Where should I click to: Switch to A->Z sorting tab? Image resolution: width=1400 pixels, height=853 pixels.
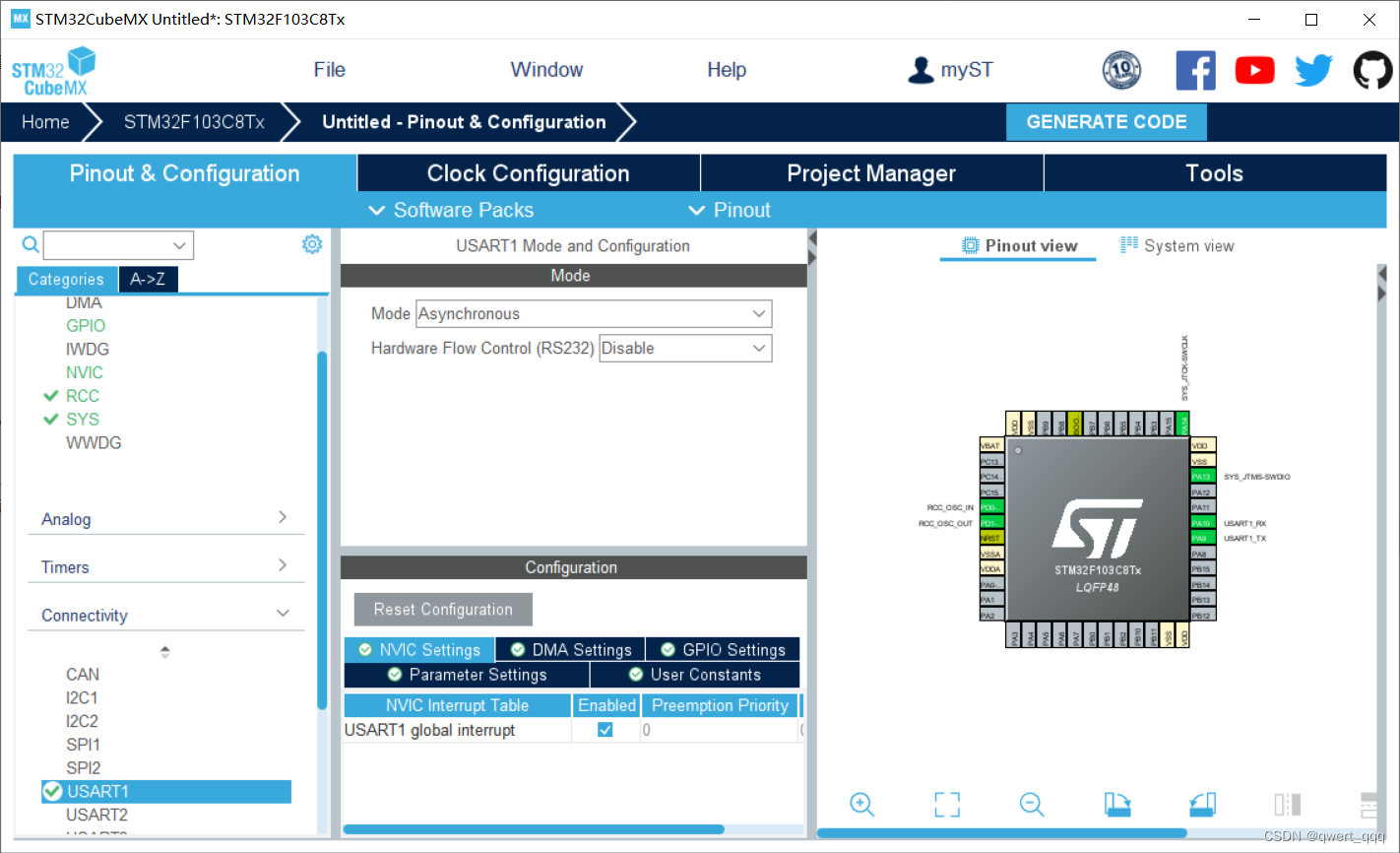pos(148,280)
